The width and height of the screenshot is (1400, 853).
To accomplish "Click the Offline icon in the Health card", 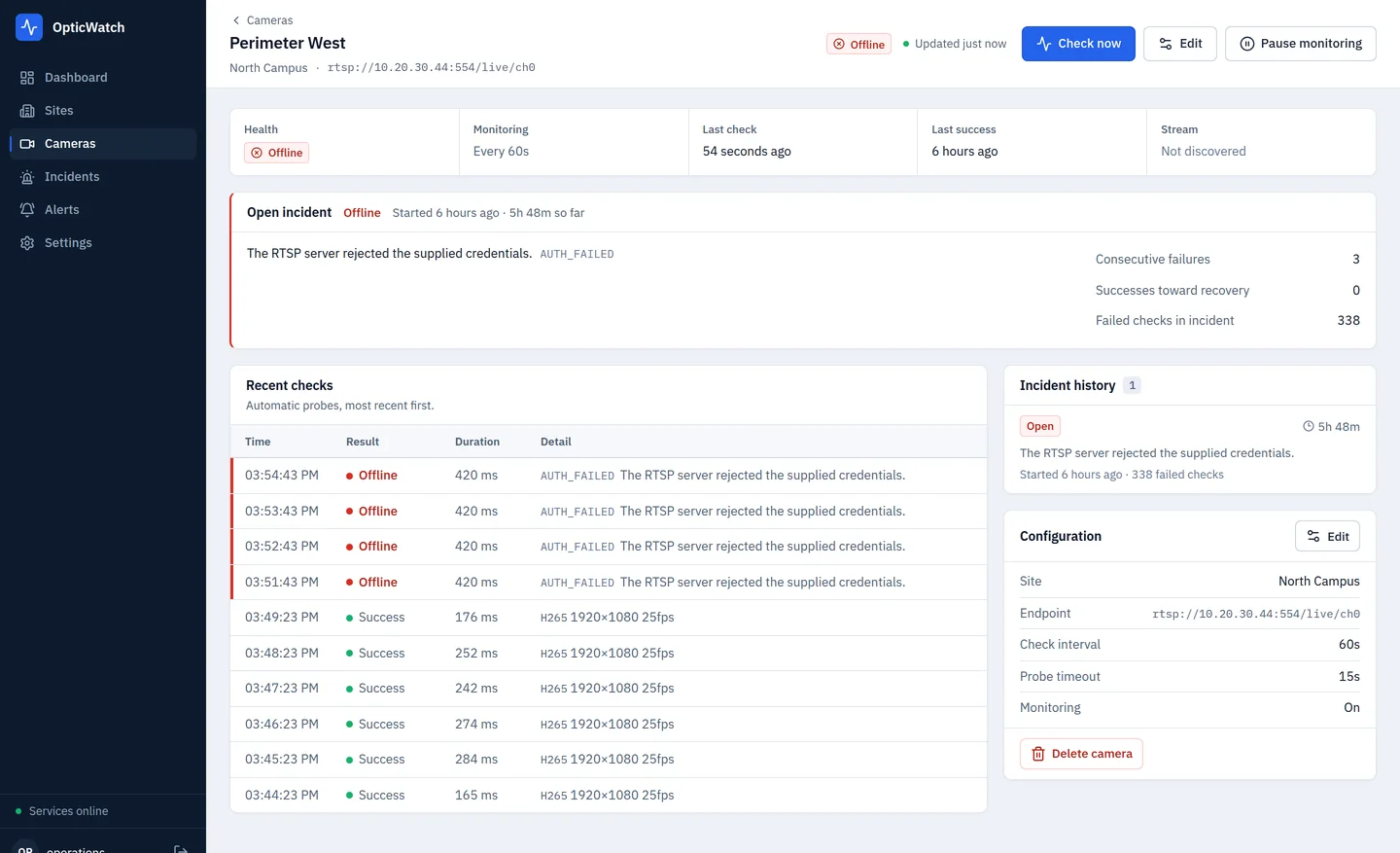I will coord(257,153).
